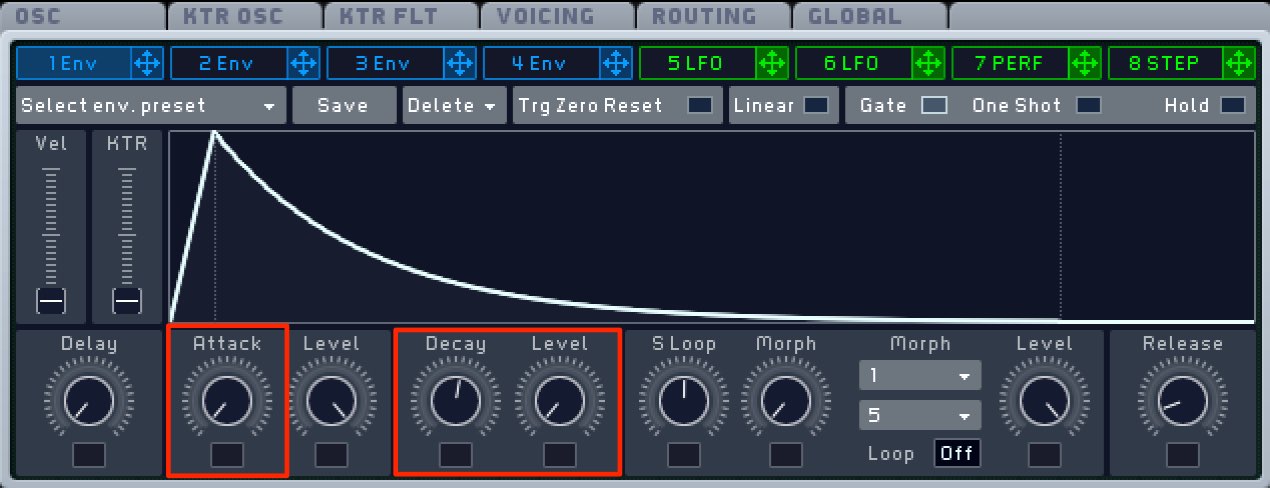Viewport: 1270px width, 488px height.
Task: Switch to the KTR OSC tab
Action: point(245,16)
